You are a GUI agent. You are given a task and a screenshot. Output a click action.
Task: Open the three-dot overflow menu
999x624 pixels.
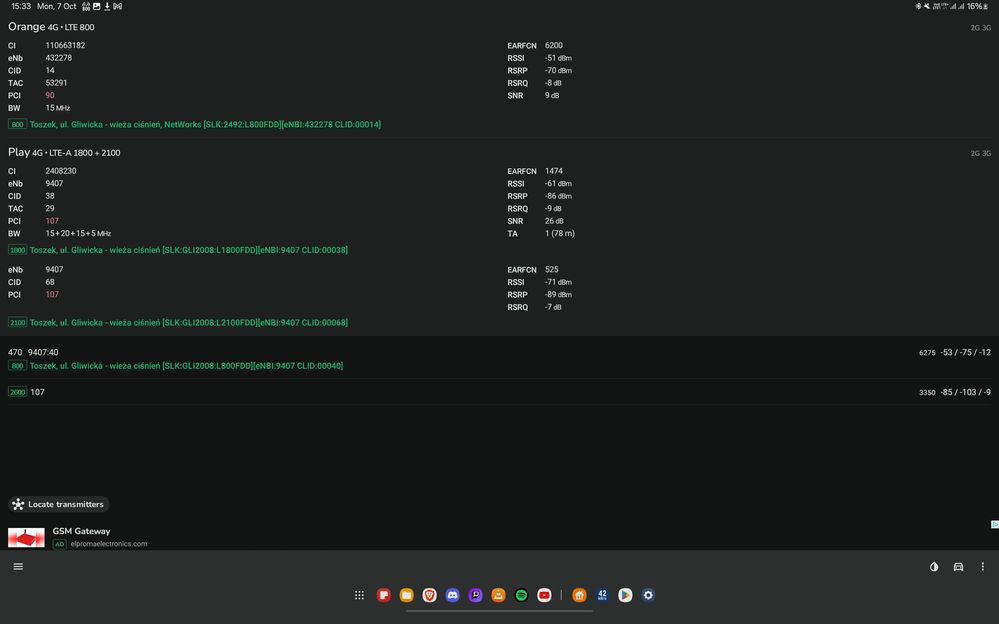[x=982, y=567]
